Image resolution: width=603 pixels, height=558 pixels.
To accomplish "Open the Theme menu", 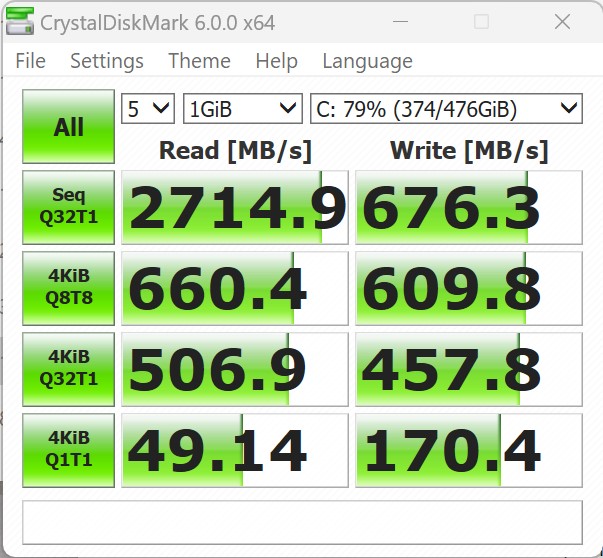I will point(199,61).
